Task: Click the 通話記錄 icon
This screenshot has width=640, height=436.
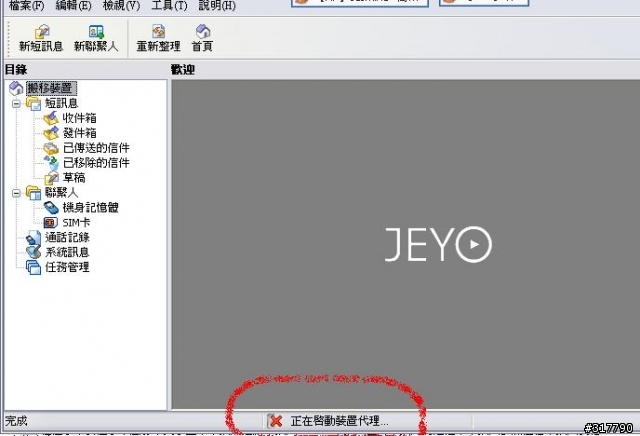Action: coord(34,238)
